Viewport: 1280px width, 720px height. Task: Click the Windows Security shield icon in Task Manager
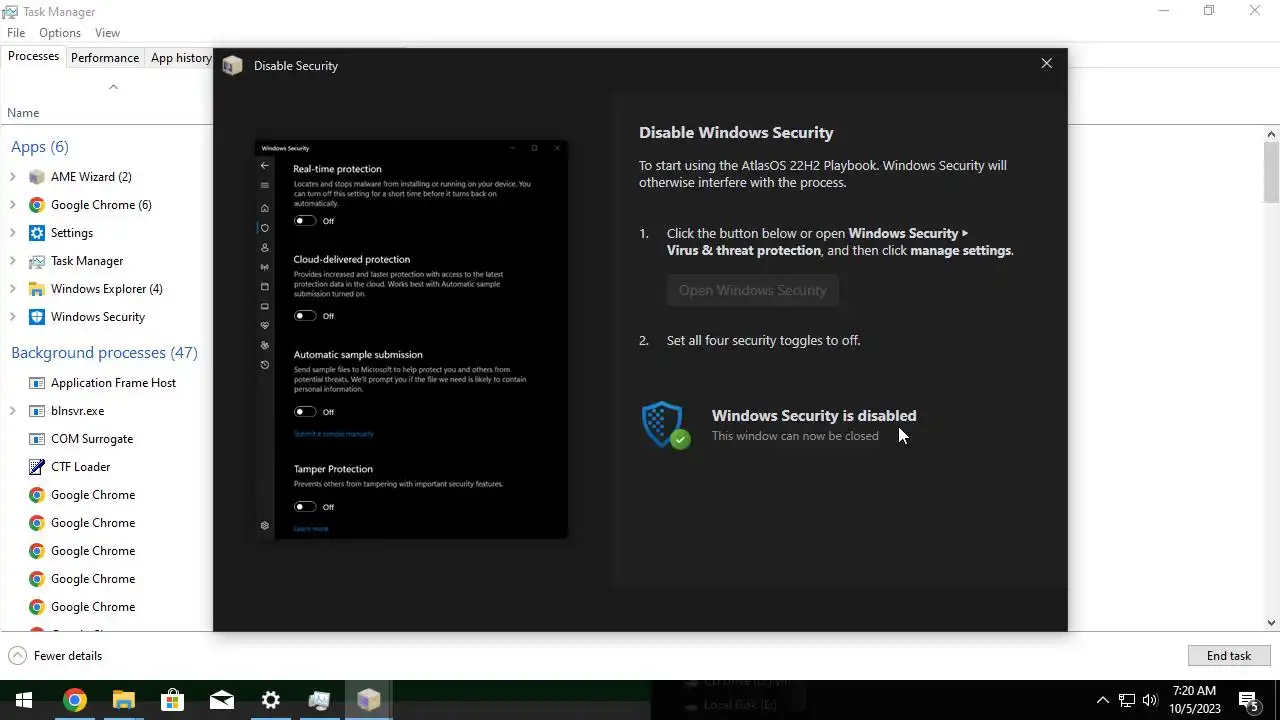tap(37, 317)
